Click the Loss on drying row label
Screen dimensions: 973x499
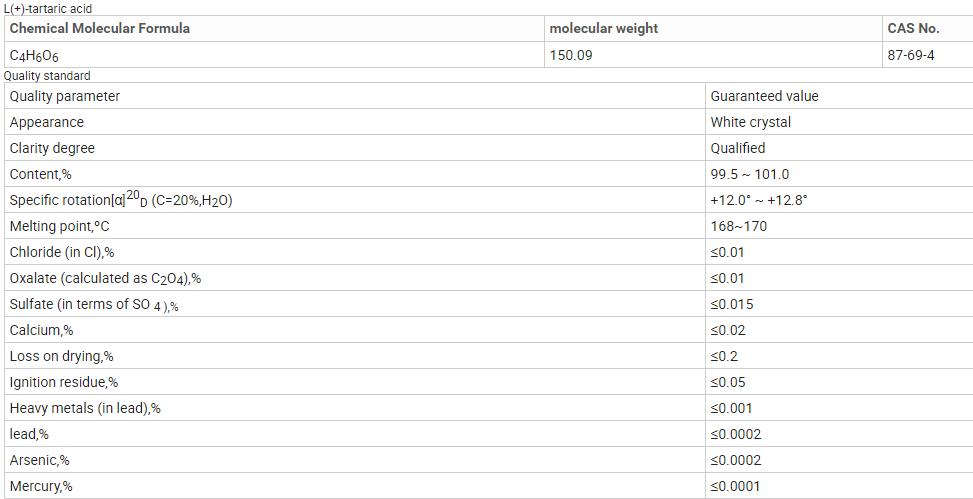61,356
